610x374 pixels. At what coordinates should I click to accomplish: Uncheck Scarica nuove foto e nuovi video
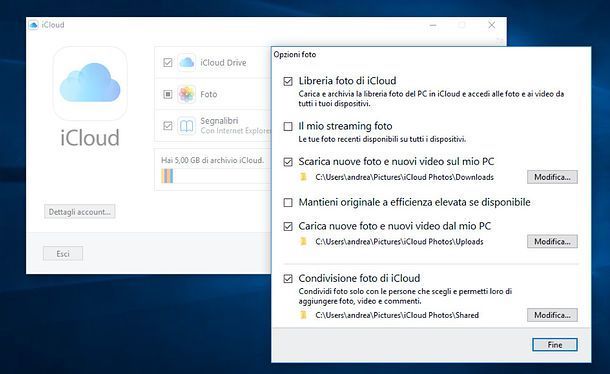pyautogui.click(x=288, y=162)
